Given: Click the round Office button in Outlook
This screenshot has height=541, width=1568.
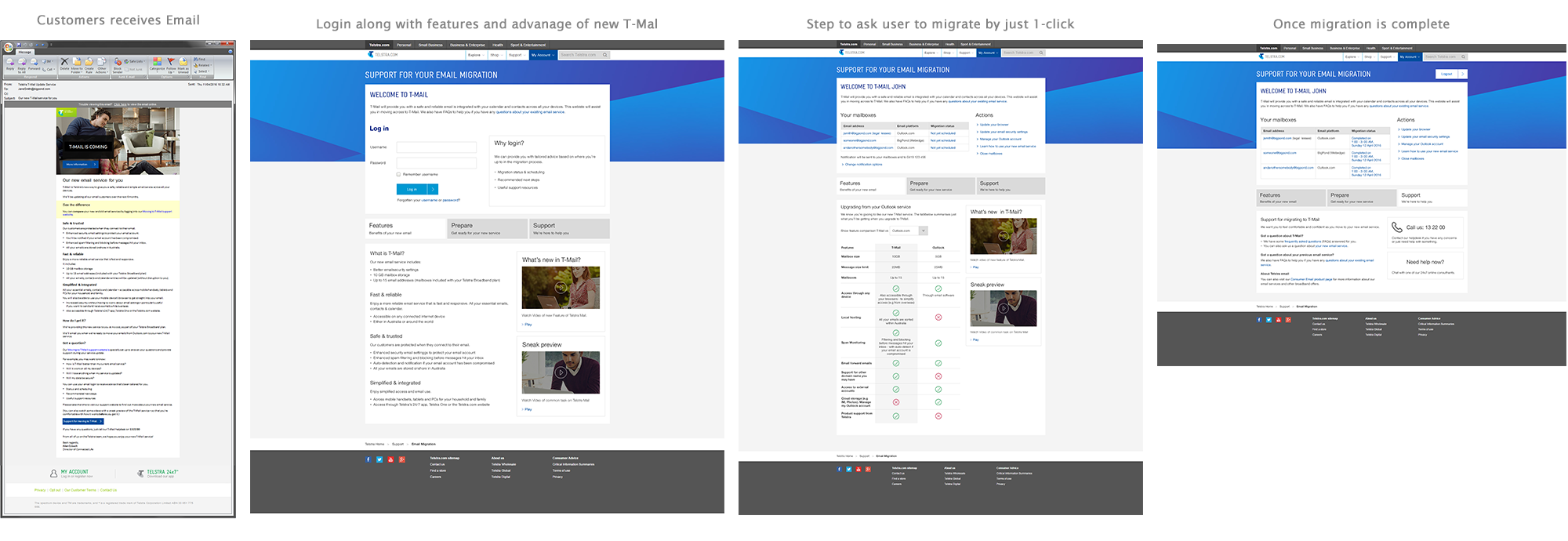Looking at the screenshot, I should (x=9, y=48).
